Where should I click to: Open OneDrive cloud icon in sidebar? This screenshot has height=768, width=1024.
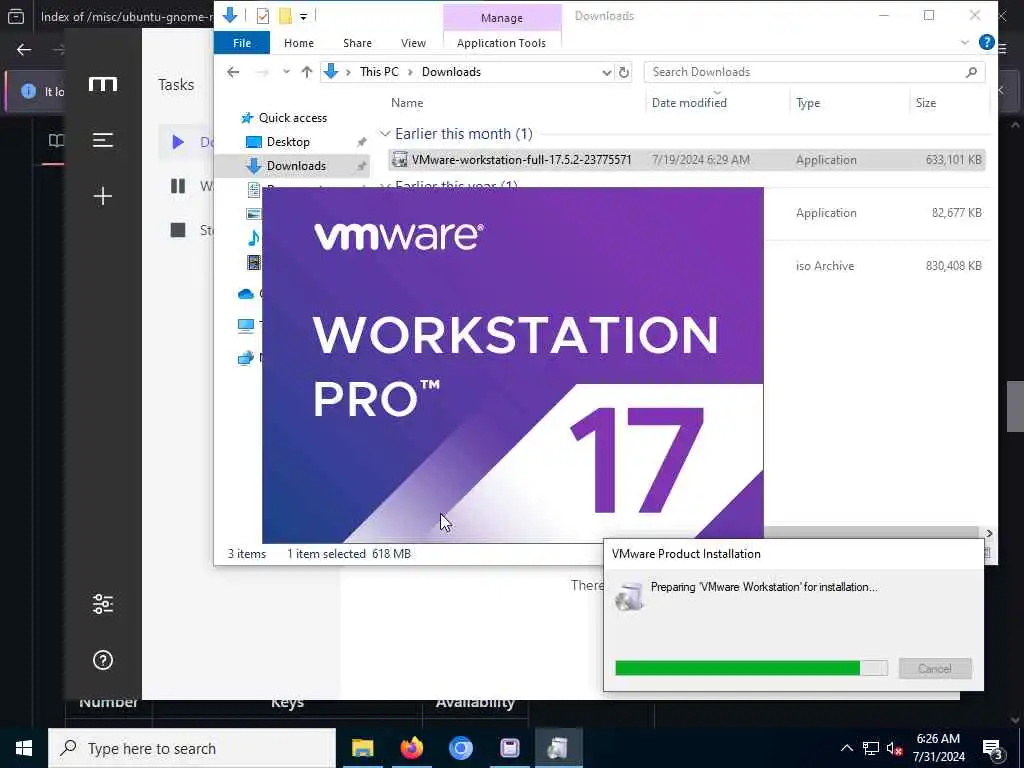[246, 294]
